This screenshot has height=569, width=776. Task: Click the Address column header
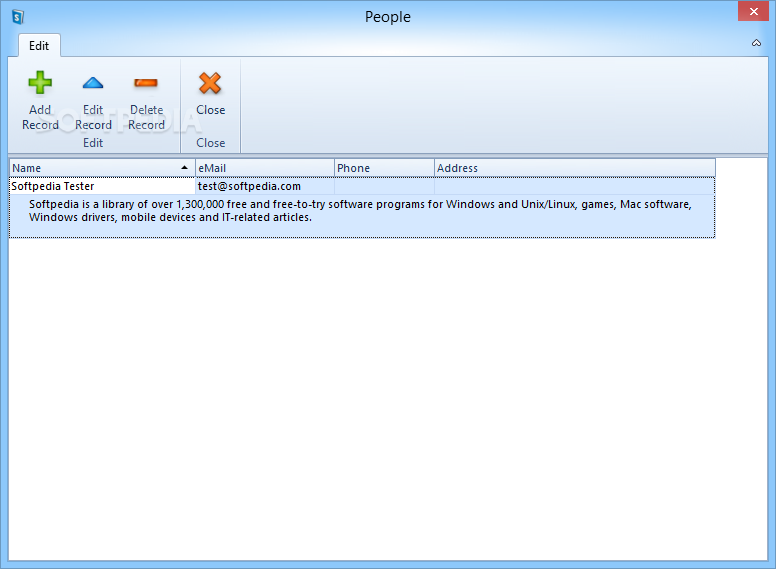pos(575,168)
